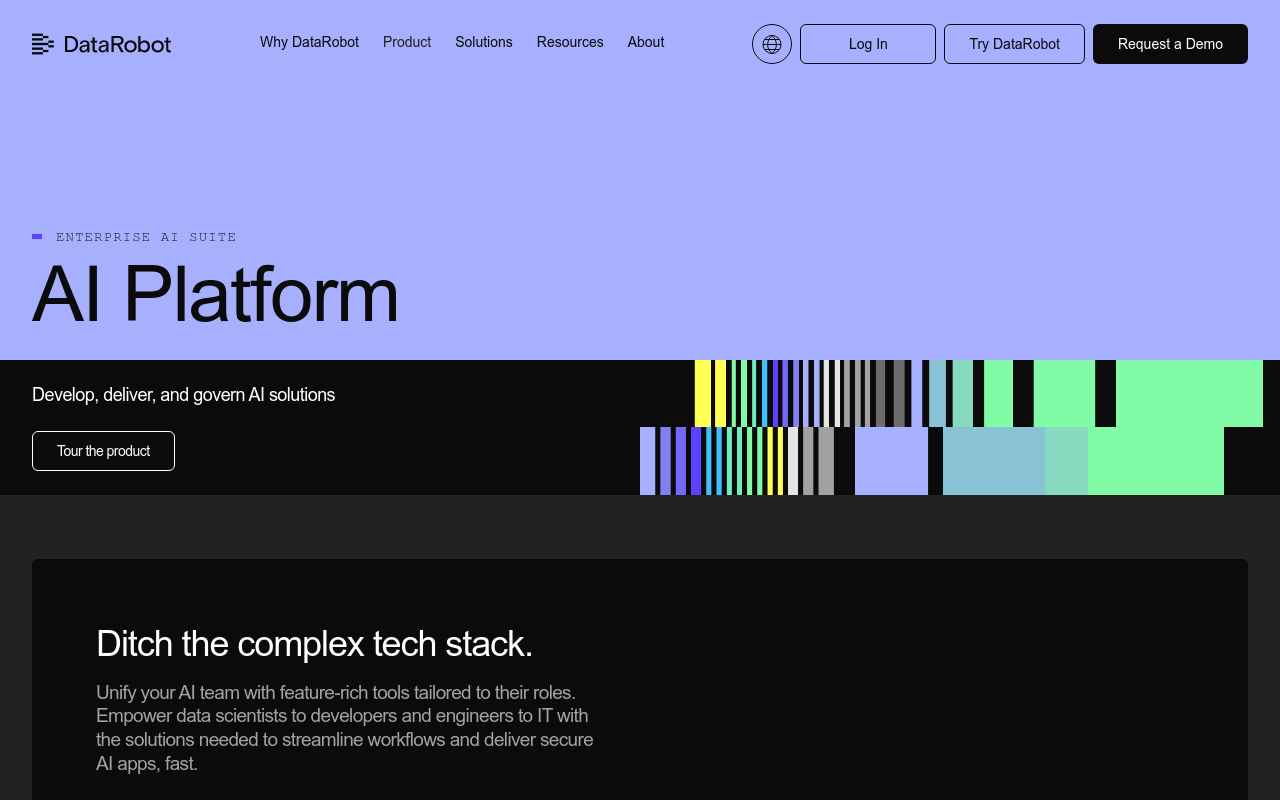Select the Enterprise AI Suite label

point(146,237)
